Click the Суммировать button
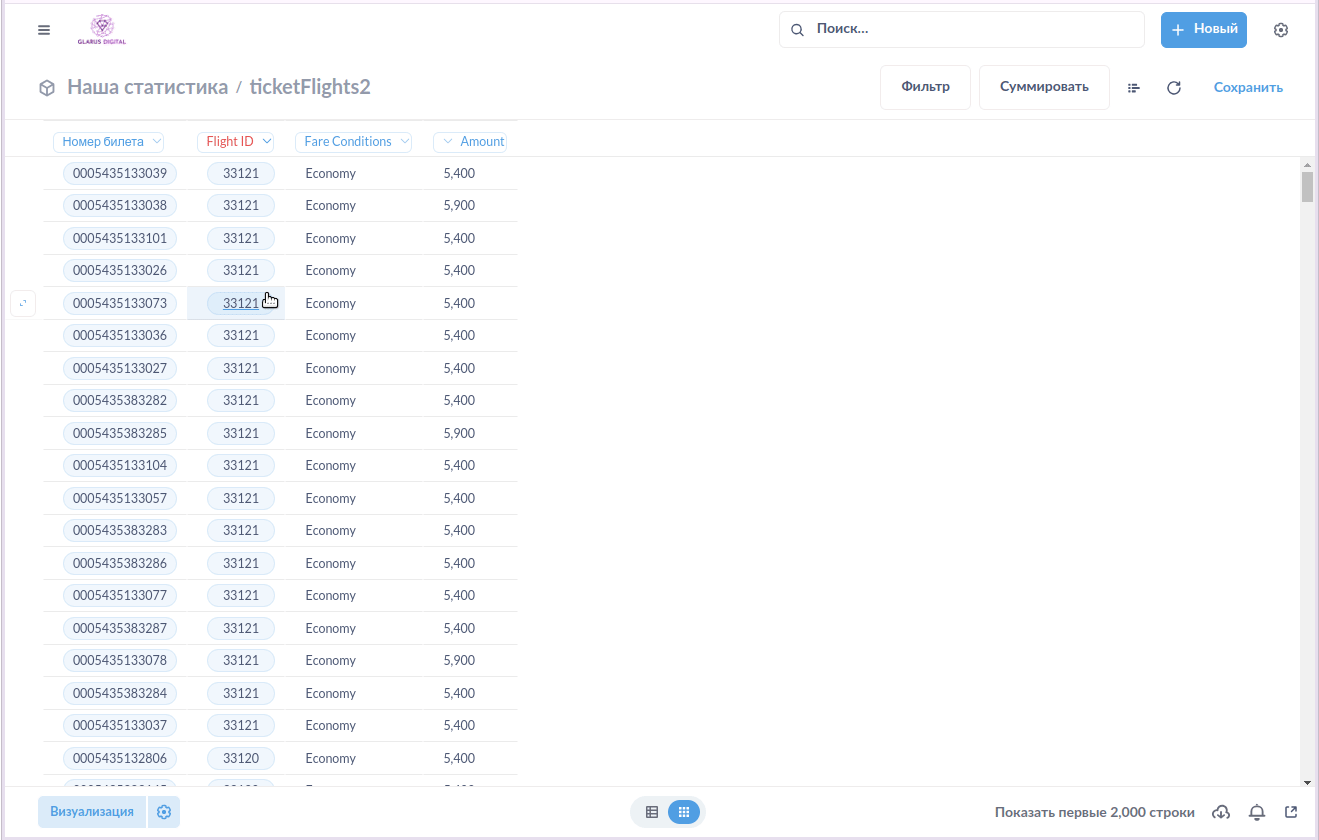1319x840 pixels. point(1044,87)
